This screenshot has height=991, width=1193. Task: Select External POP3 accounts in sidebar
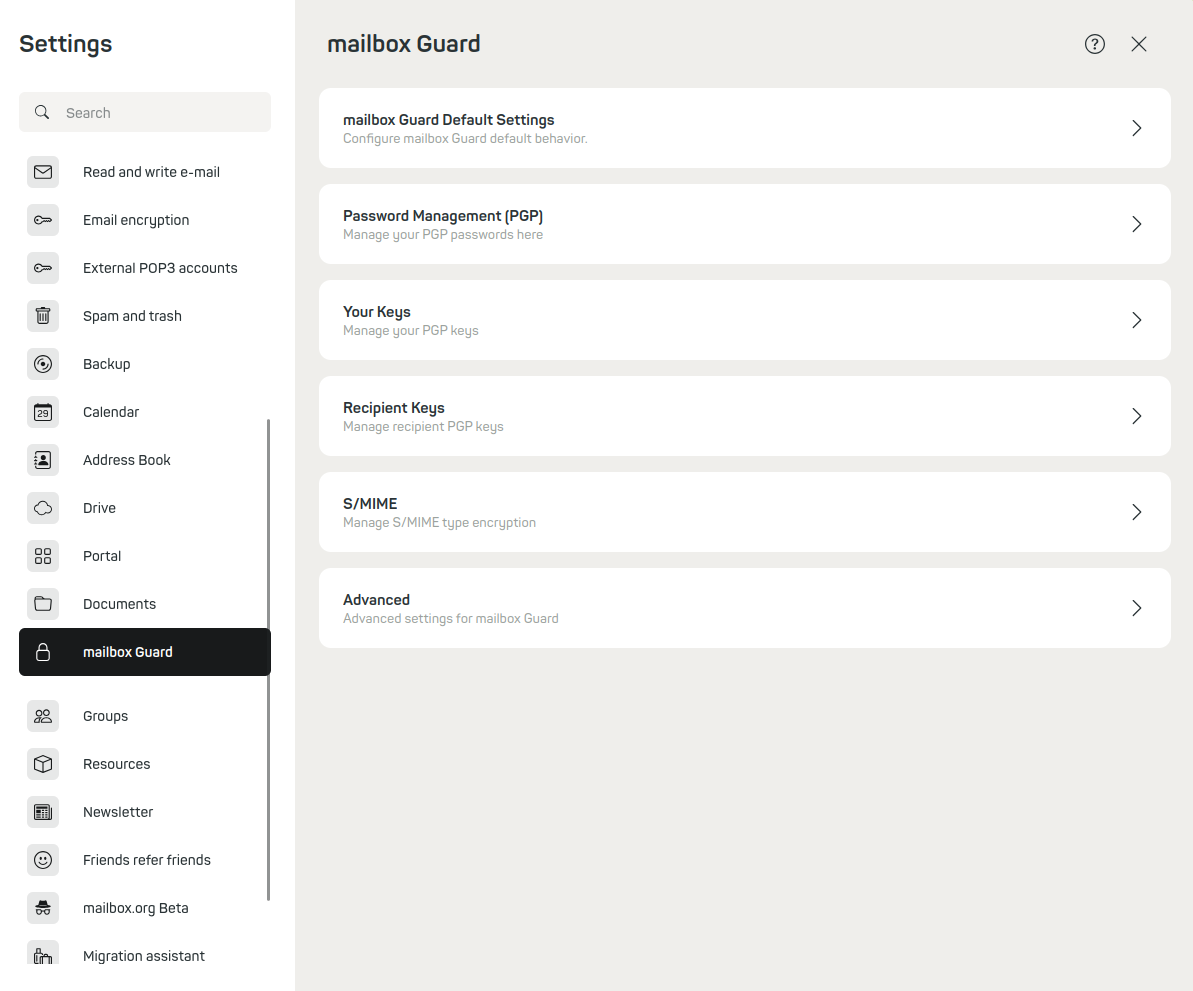160,268
